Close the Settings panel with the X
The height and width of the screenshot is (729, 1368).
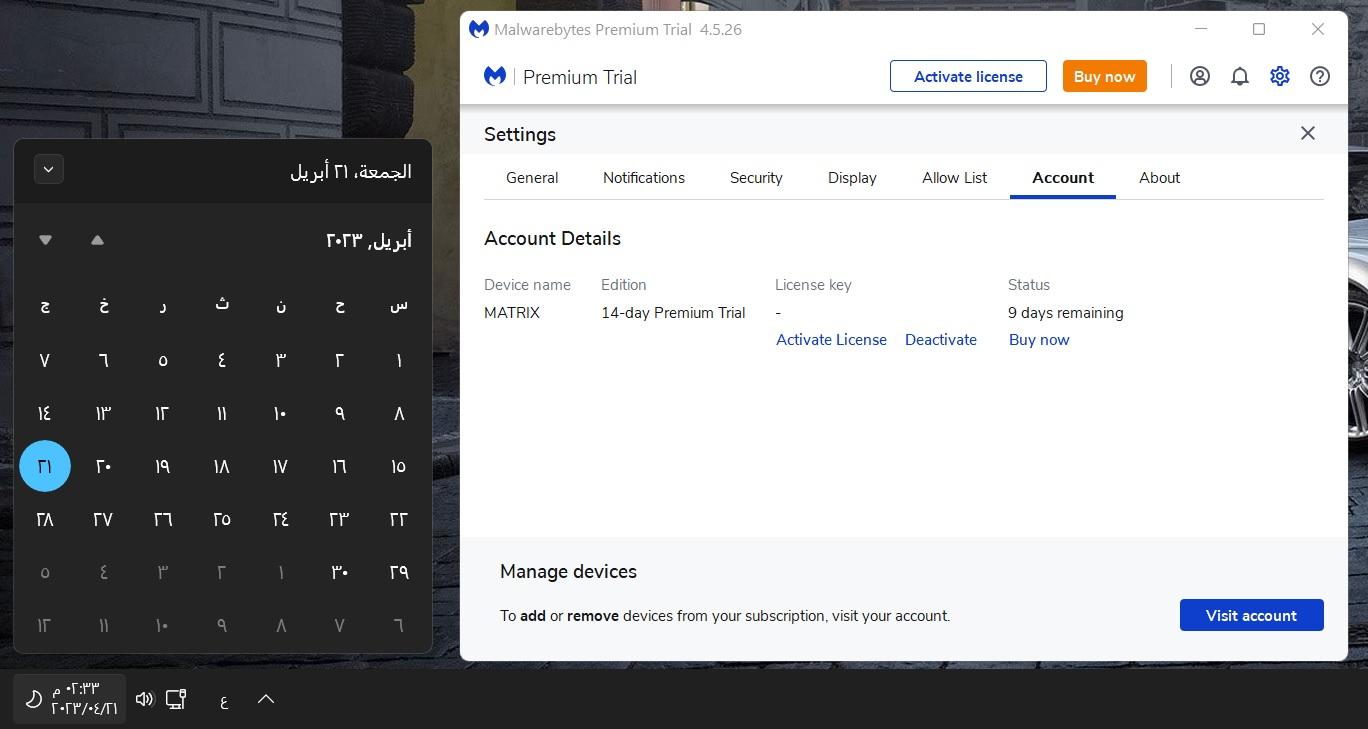pos(1307,133)
